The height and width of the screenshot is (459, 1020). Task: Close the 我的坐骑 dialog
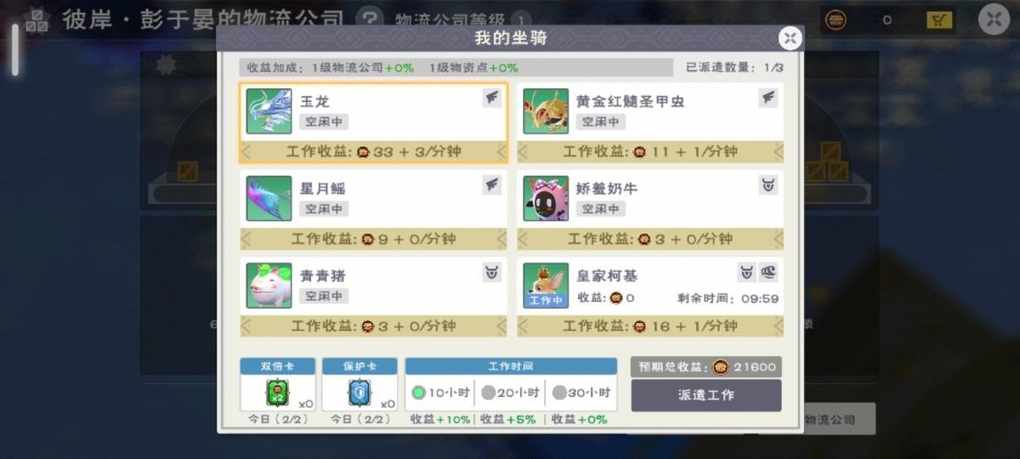pos(790,38)
